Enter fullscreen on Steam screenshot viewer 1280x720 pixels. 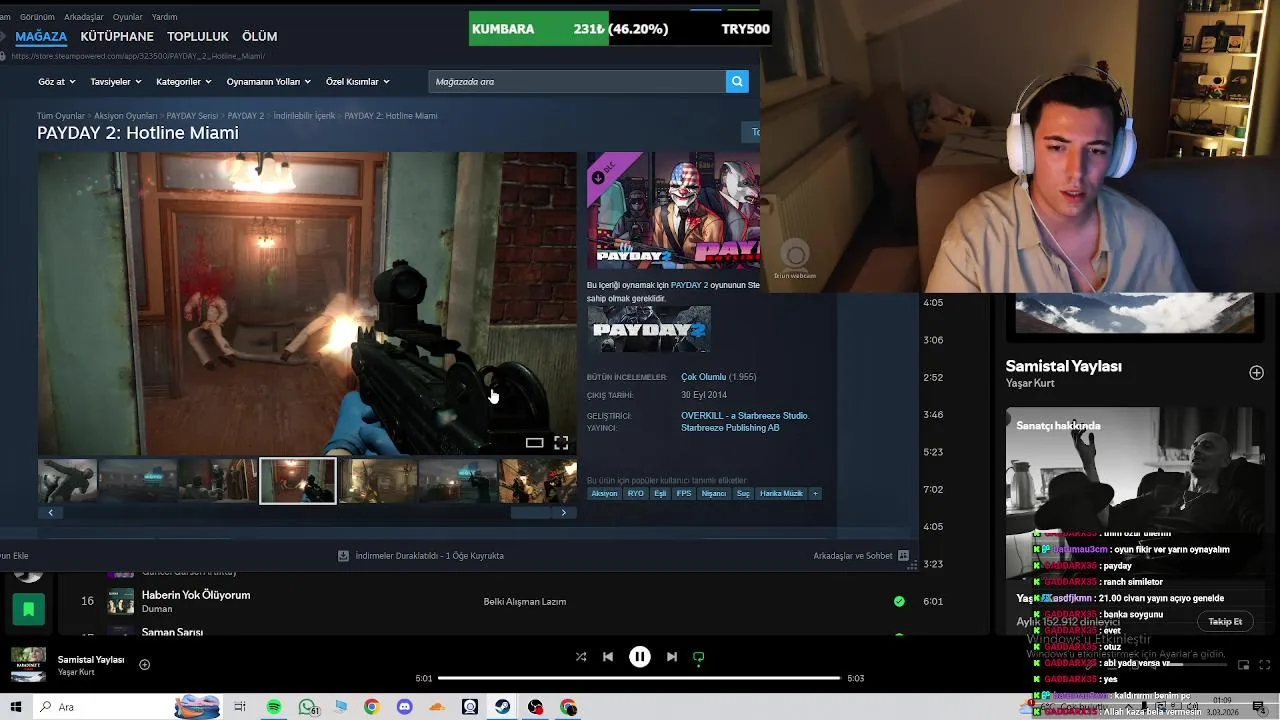coord(561,443)
